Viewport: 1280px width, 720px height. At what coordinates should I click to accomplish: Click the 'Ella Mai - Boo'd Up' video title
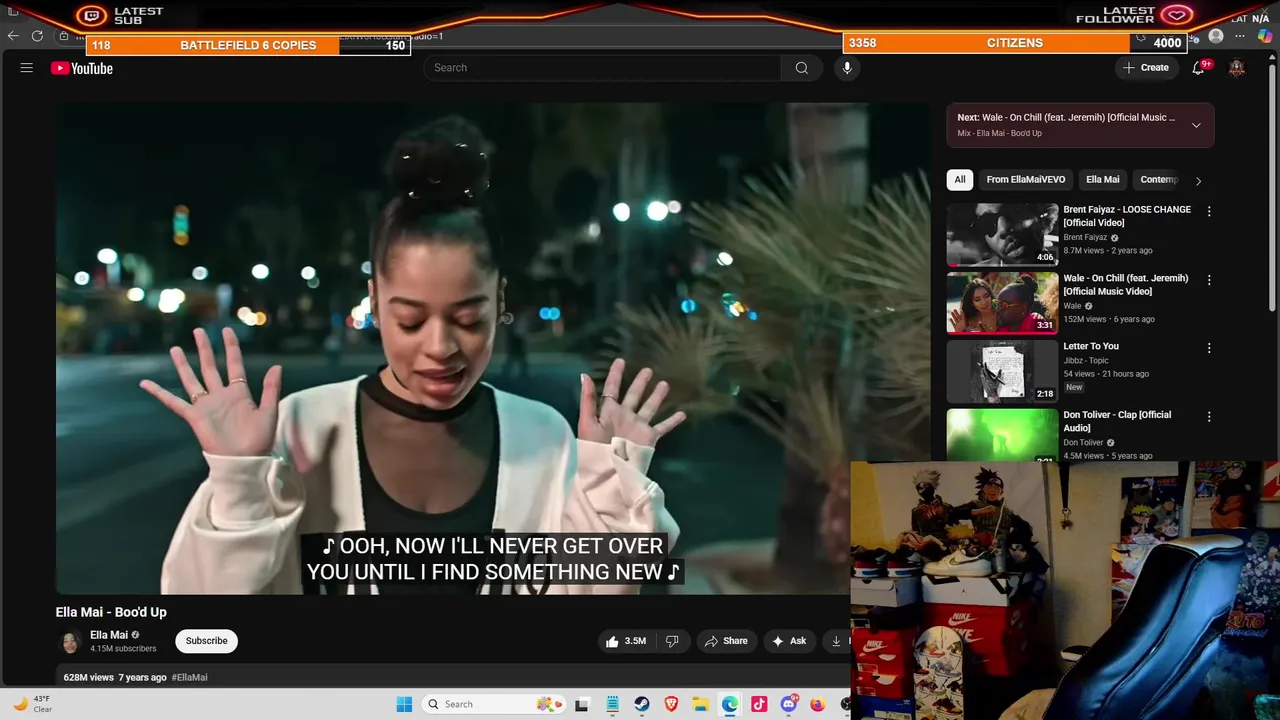click(x=111, y=612)
